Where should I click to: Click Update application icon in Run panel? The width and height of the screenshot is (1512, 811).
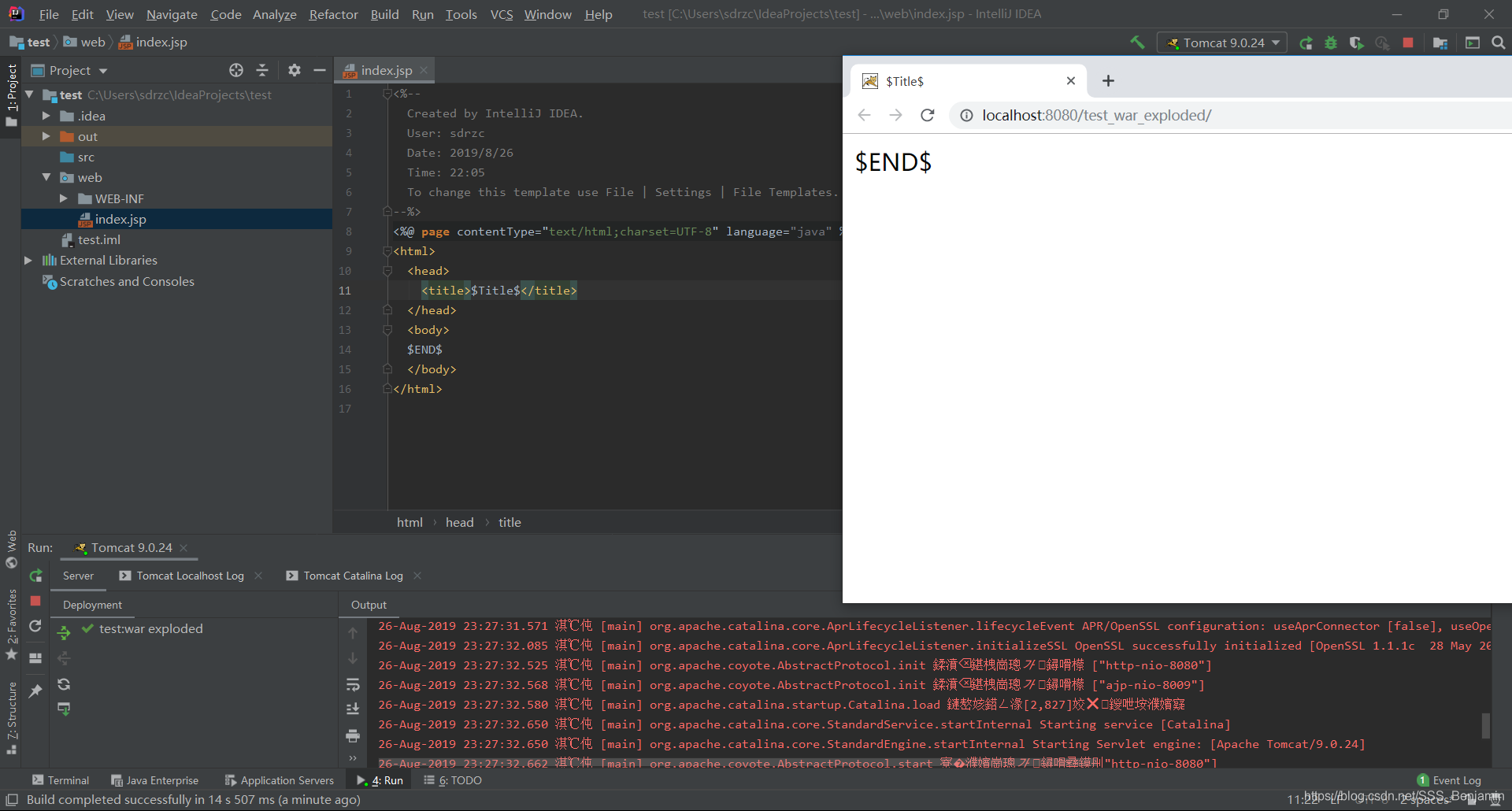(35, 626)
